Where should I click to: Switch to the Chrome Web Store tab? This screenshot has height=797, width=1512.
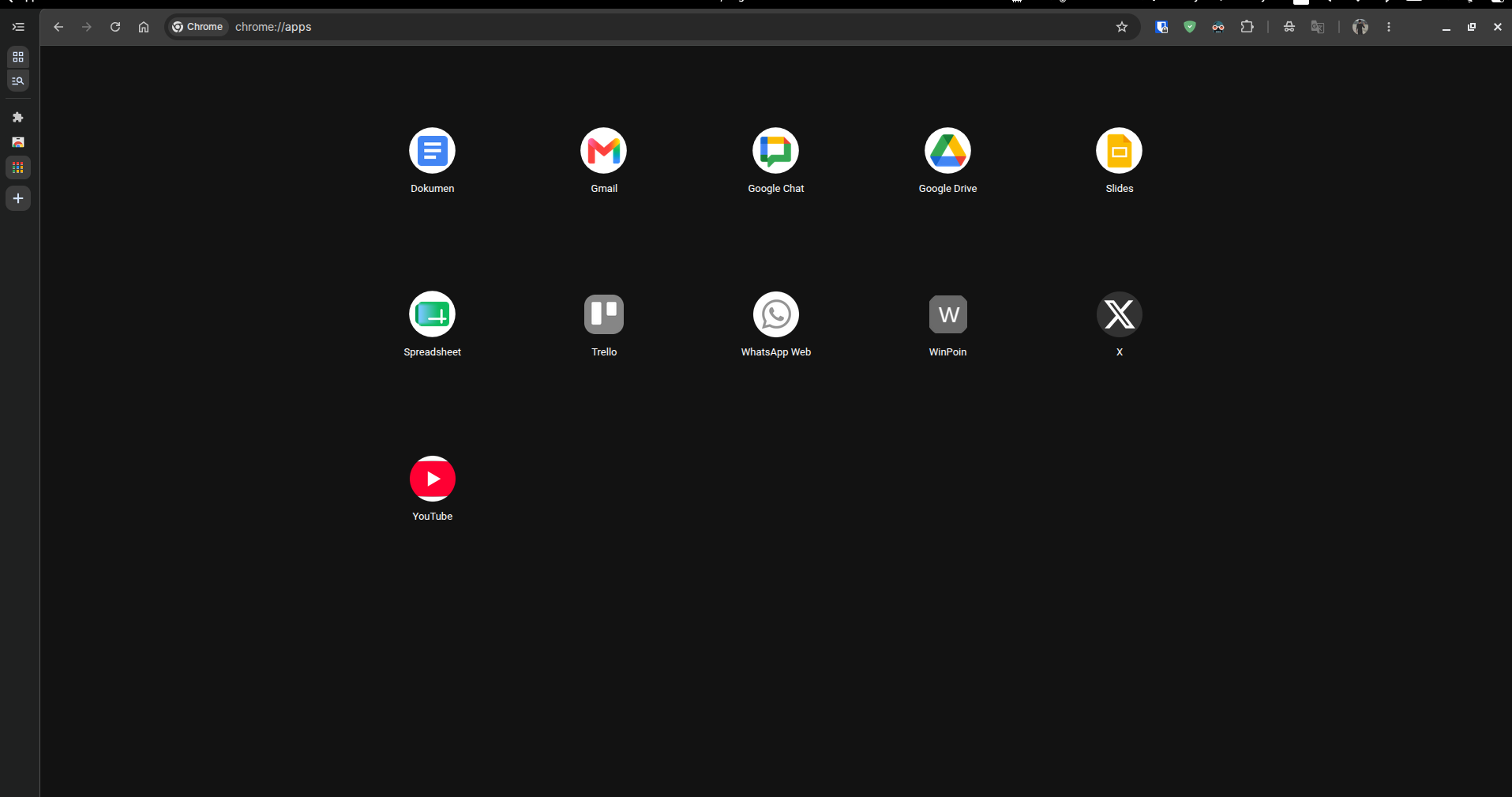pos(18,142)
